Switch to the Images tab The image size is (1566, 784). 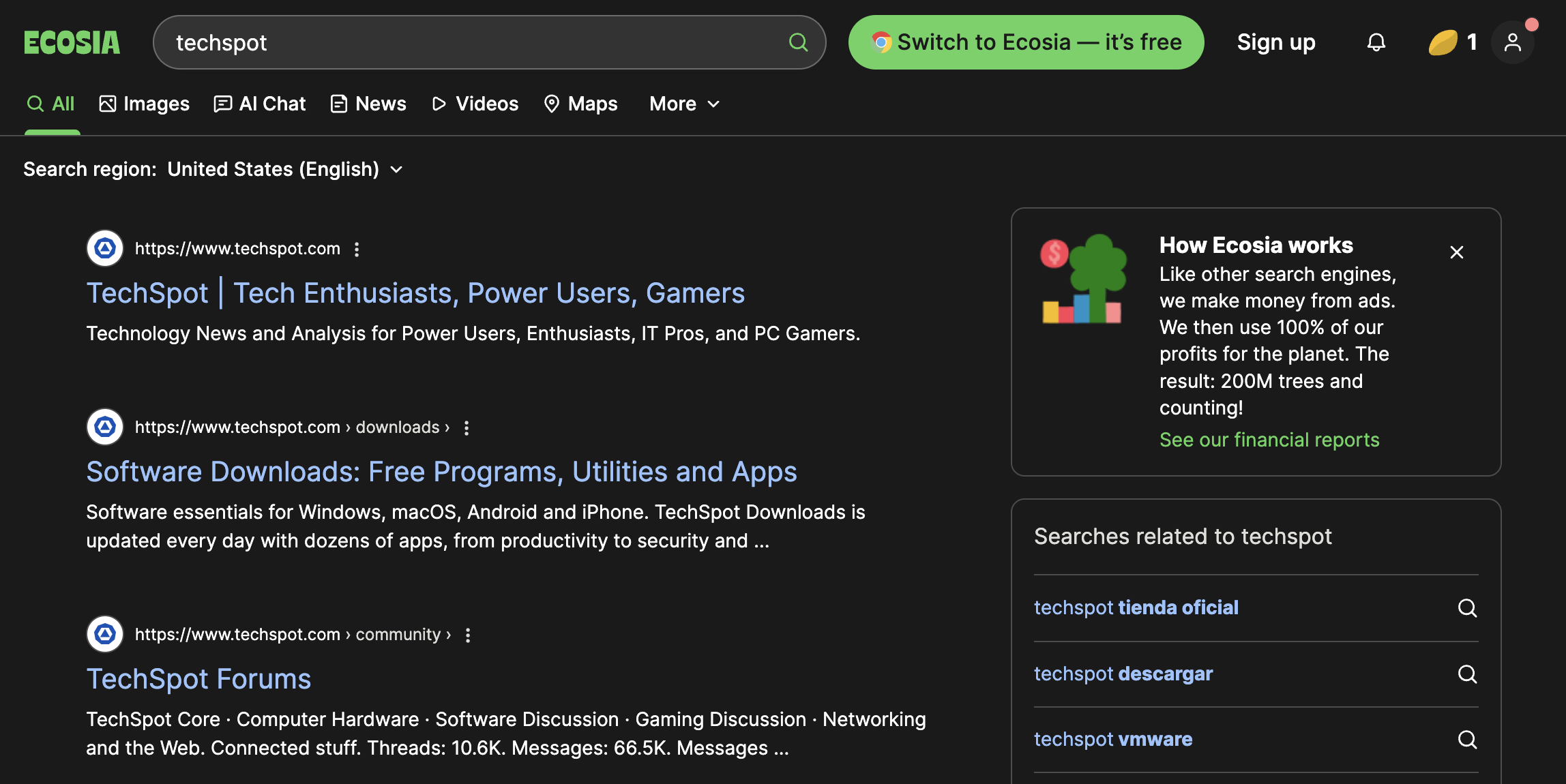pos(145,104)
